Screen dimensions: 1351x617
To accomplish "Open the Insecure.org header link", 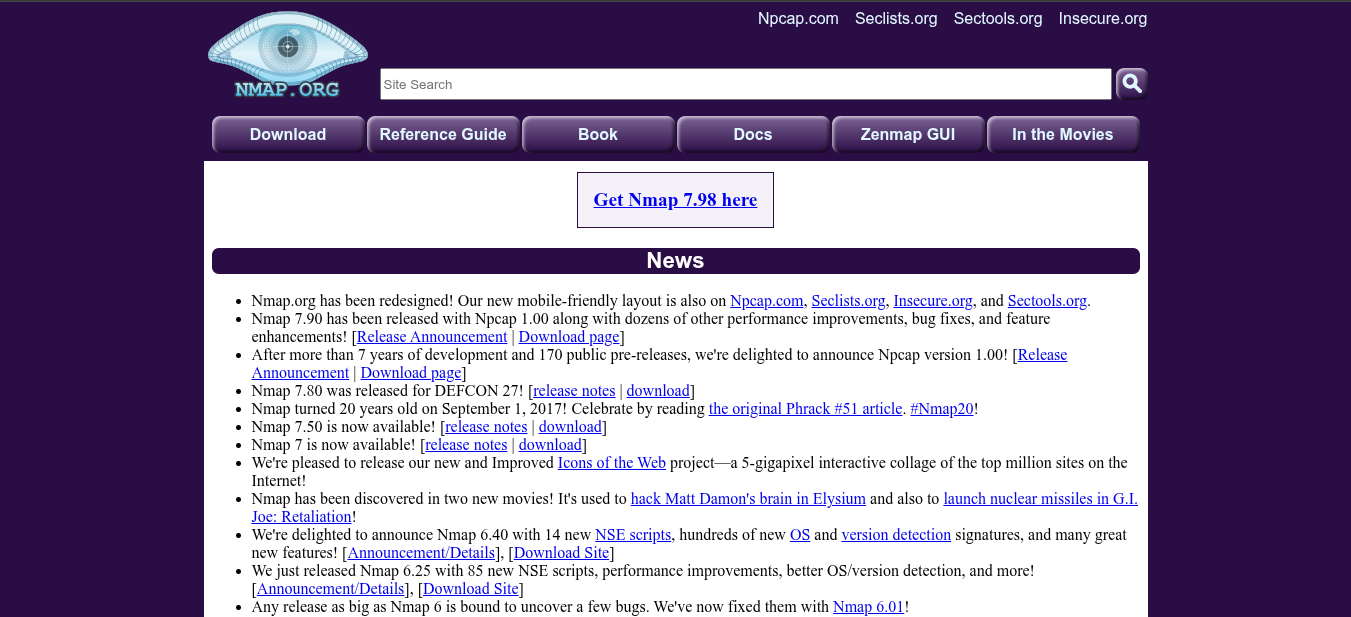I will pyautogui.click(x=1103, y=18).
